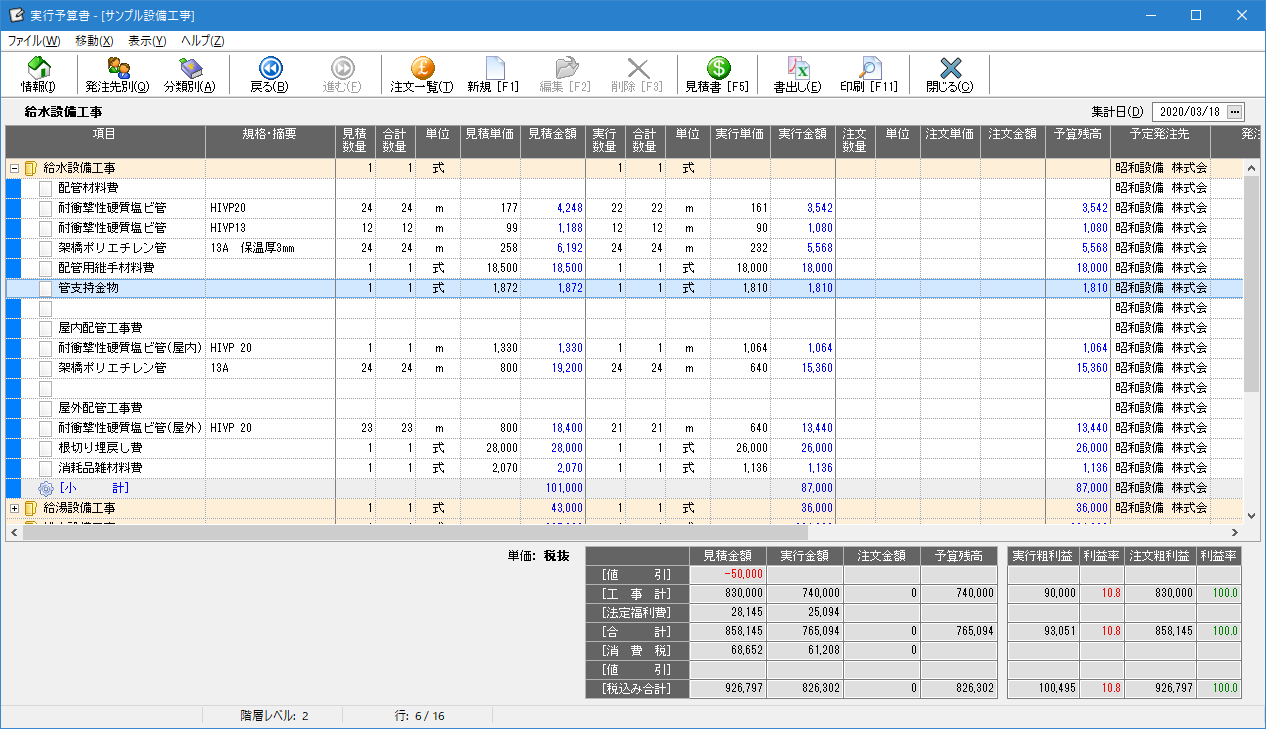Screen dimensions: 1266x729
Task: Export with the 書出し(E) icon
Action: [798, 67]
